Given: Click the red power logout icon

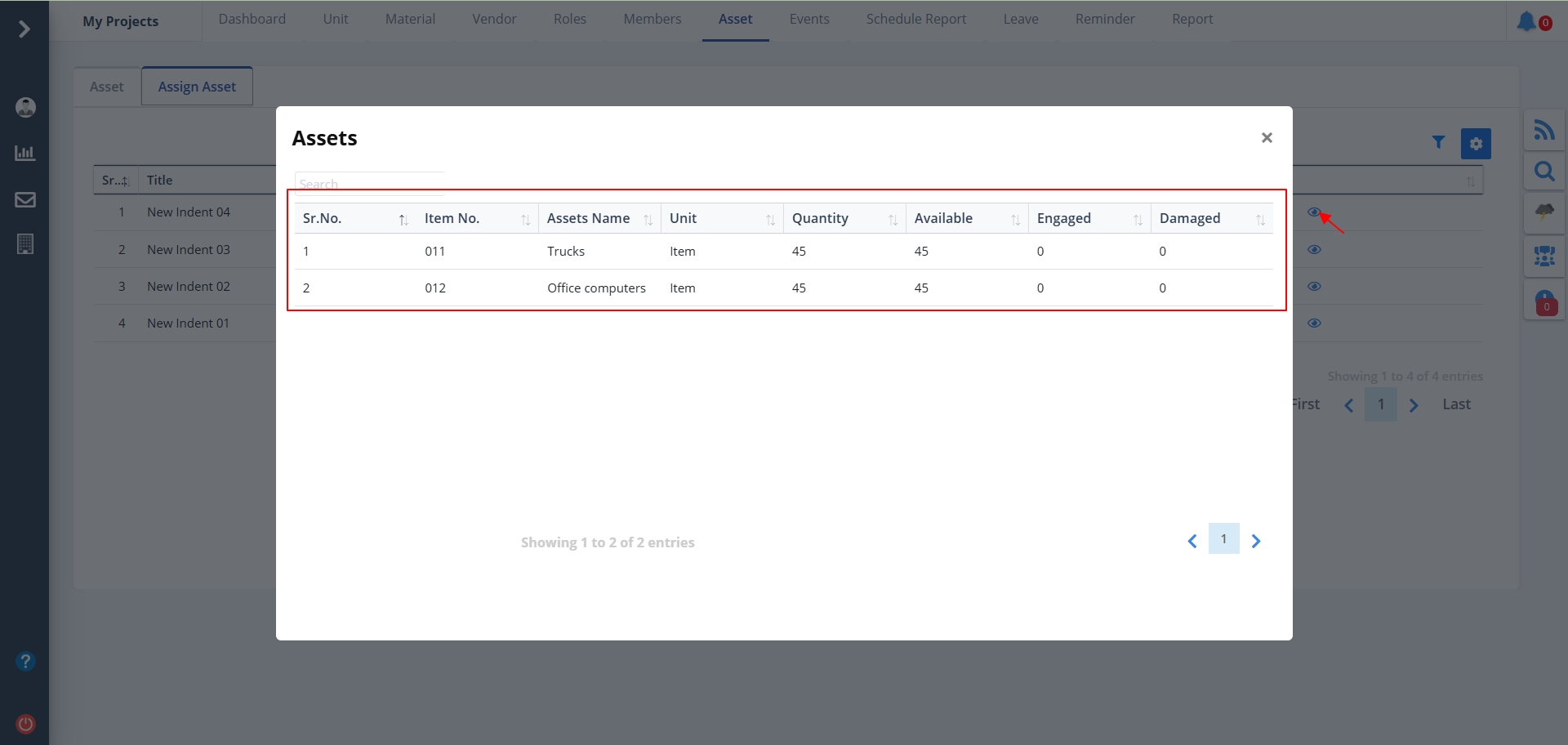Looking at the screenshot, I should [25, 724].
